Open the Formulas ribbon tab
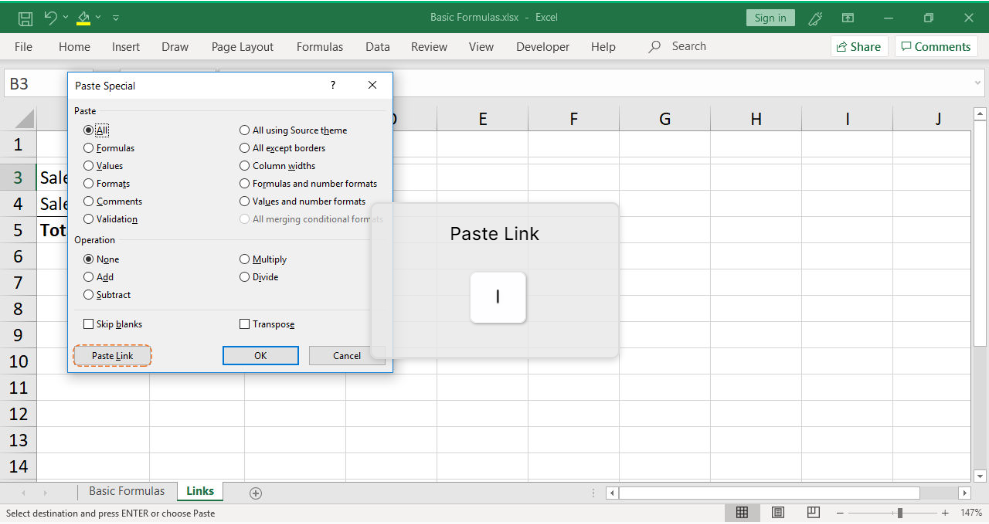 pos(320,47)
